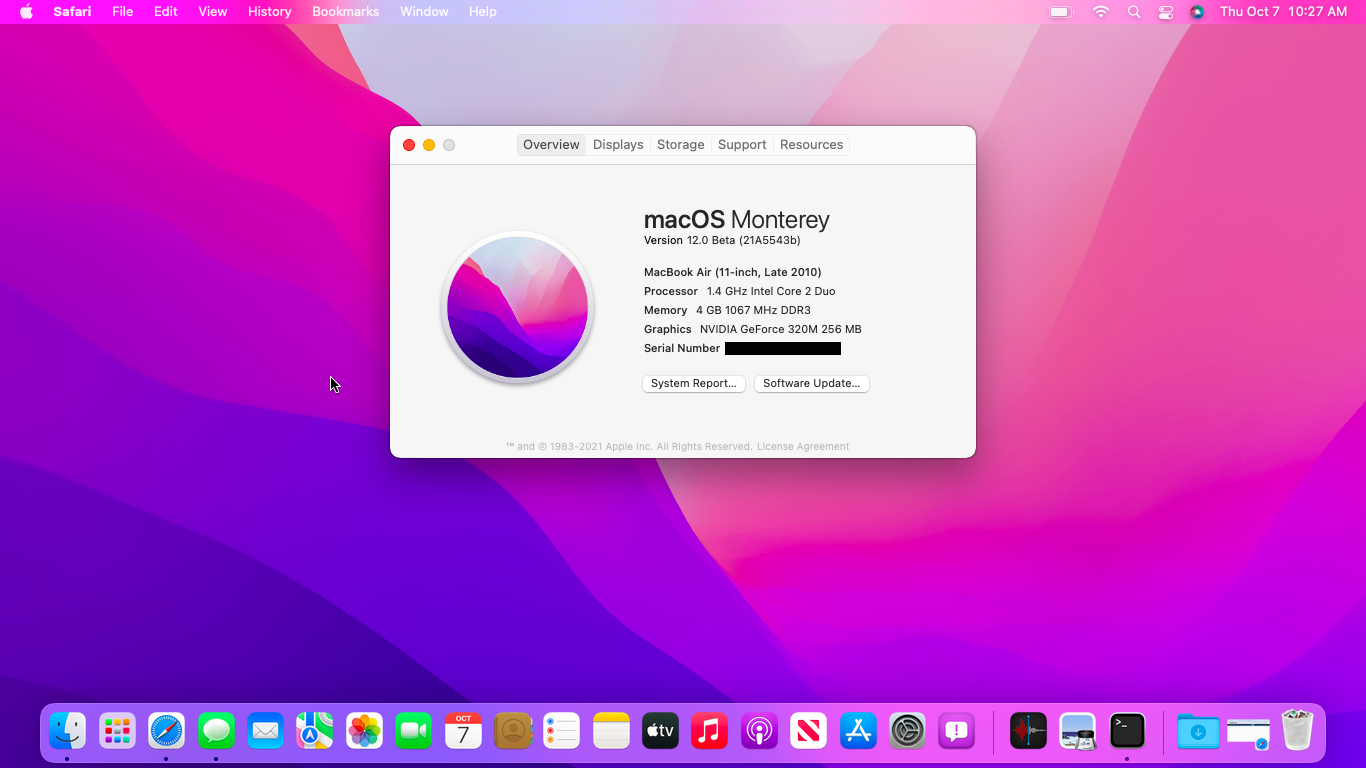
Task: Click the date and time clock
Action: pyautogui.click(x=1284, y=12)
